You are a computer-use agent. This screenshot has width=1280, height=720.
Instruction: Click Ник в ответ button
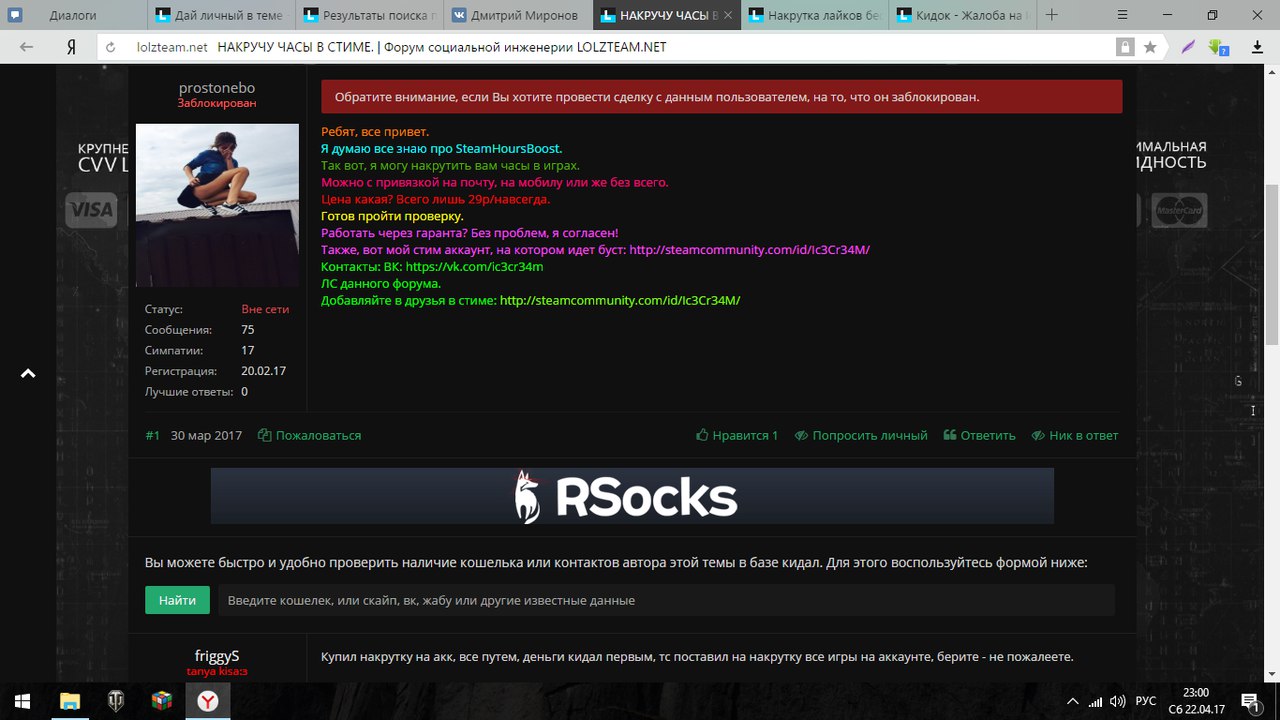(1075, 435)
